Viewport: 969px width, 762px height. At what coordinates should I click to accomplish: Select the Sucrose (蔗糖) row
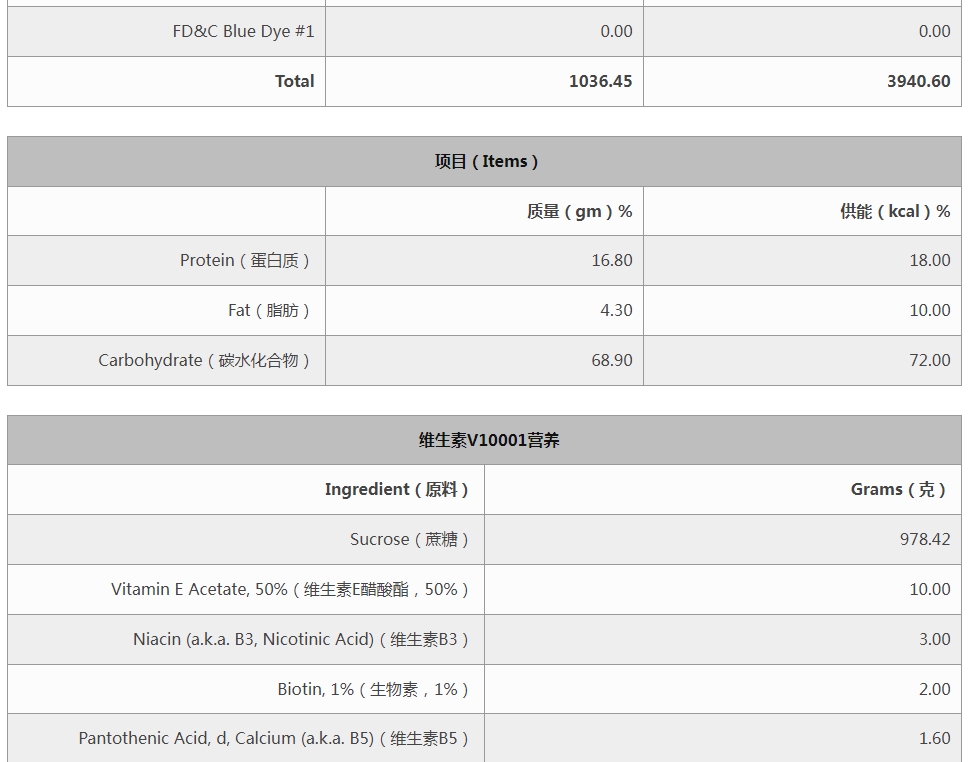click(x=484, y=540)
